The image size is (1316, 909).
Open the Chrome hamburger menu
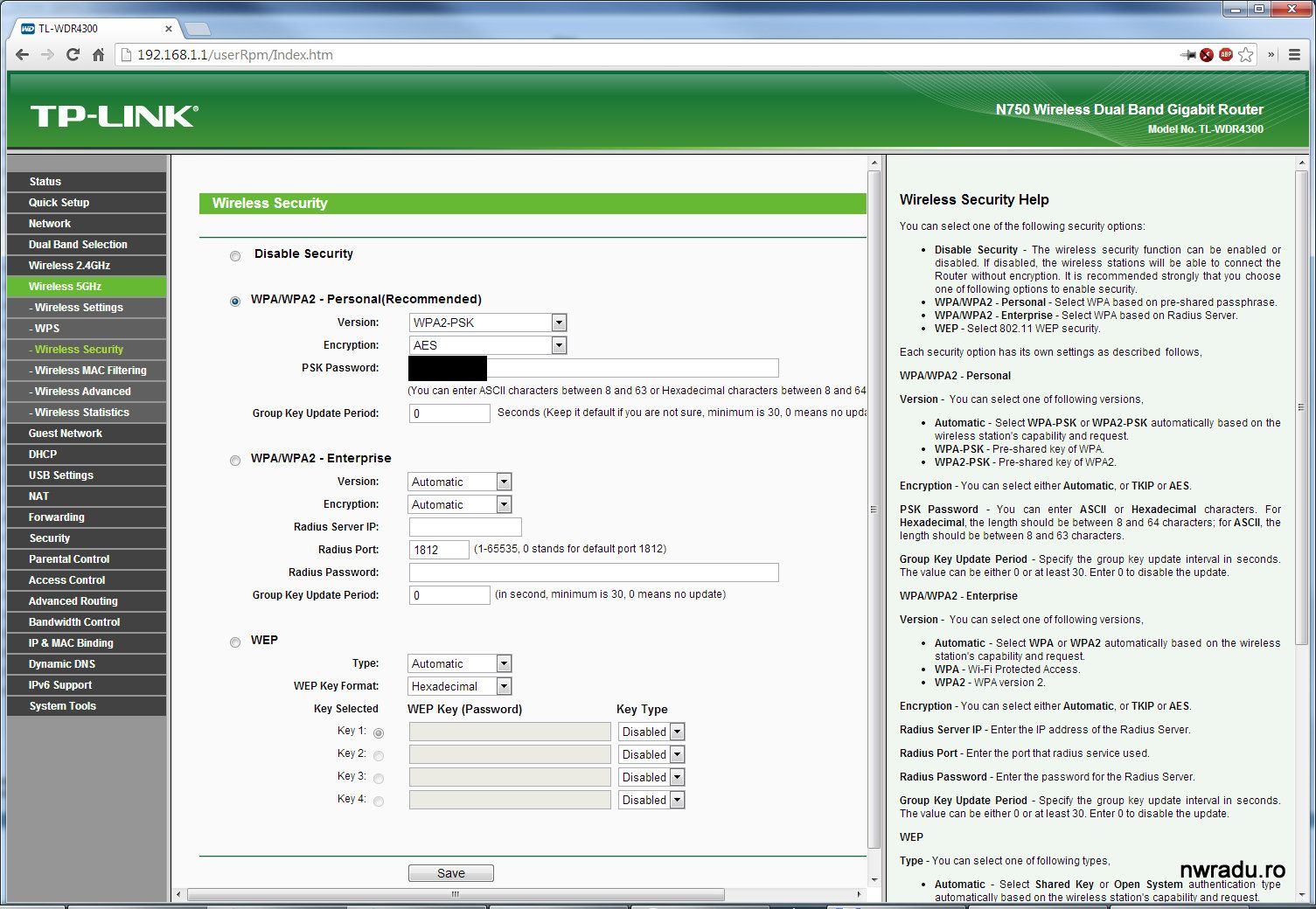point(1294,55)
